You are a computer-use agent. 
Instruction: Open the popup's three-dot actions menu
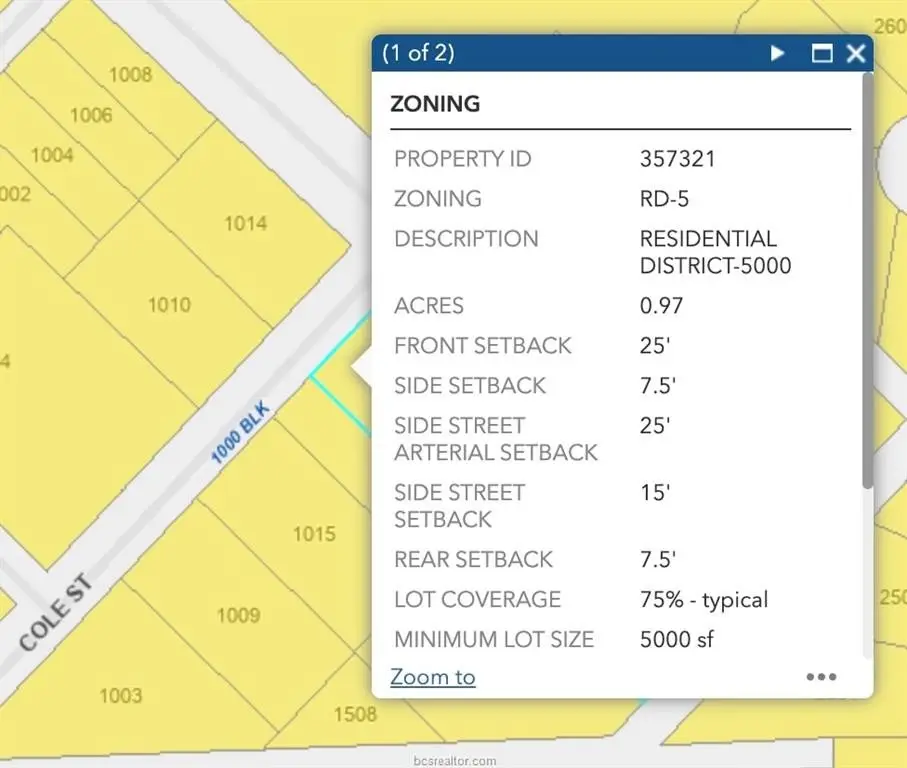pyautogui.click(x=821, y=677)
